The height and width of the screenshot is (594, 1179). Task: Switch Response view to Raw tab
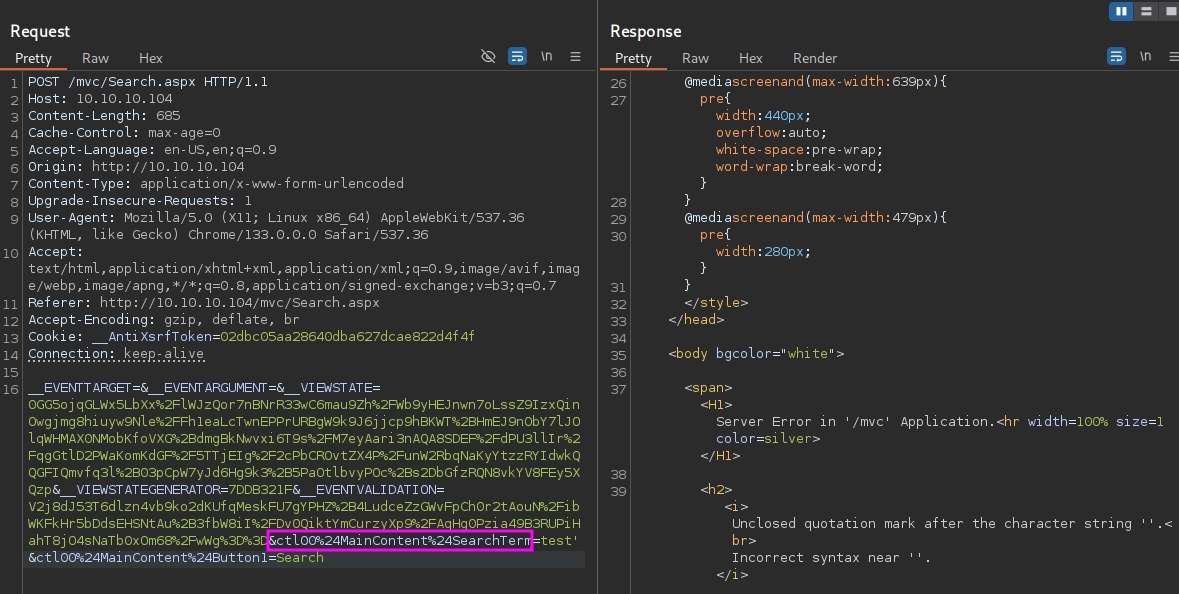coord(696,58)
